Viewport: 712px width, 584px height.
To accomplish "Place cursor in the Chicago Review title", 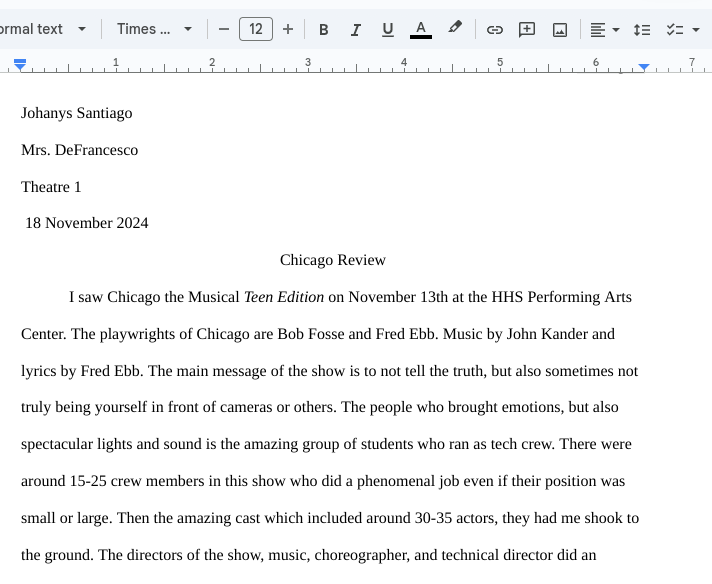I will coord(332,260).
